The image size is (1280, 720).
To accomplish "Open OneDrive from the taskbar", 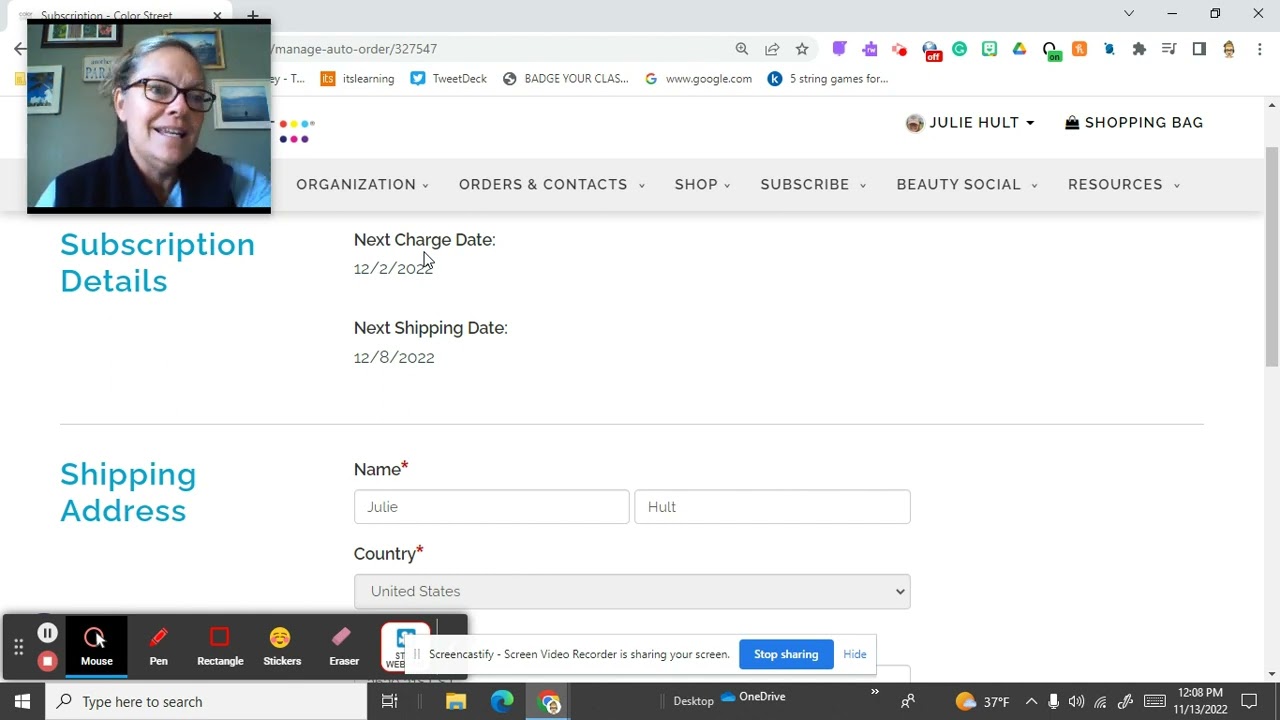I will [753, 697].
